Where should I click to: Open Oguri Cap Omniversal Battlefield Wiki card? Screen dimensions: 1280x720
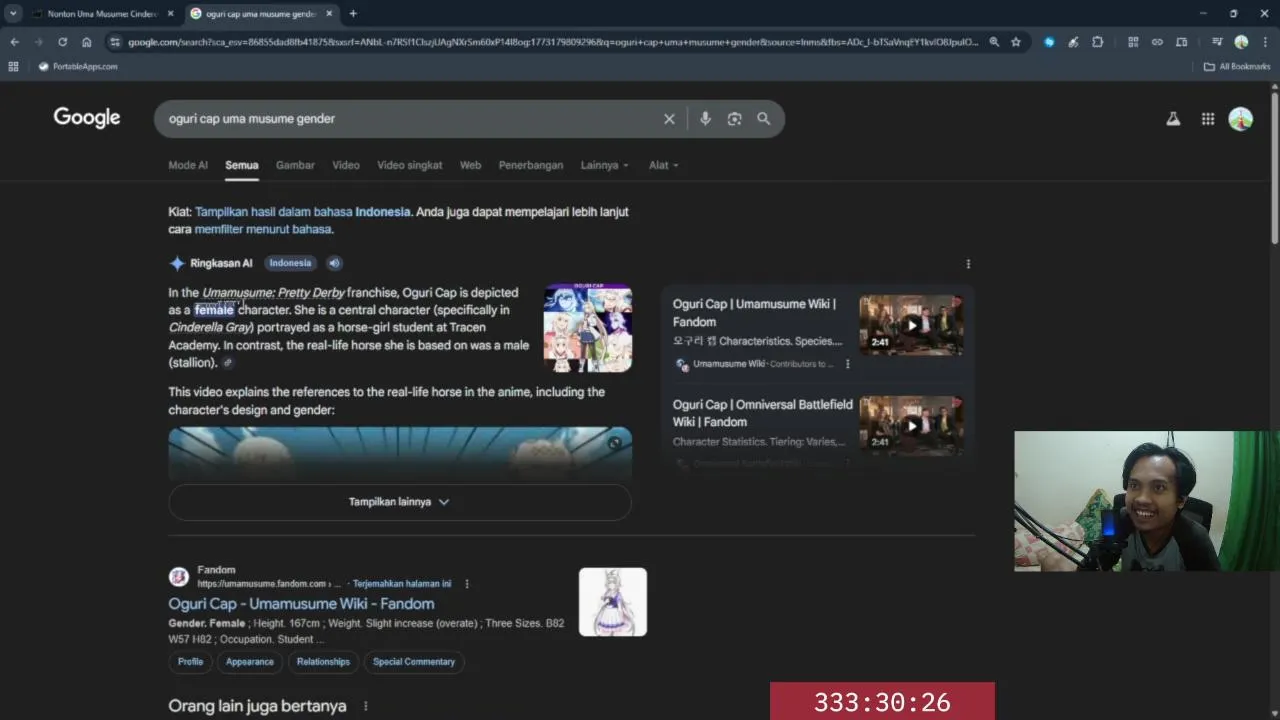click(763, 413)
